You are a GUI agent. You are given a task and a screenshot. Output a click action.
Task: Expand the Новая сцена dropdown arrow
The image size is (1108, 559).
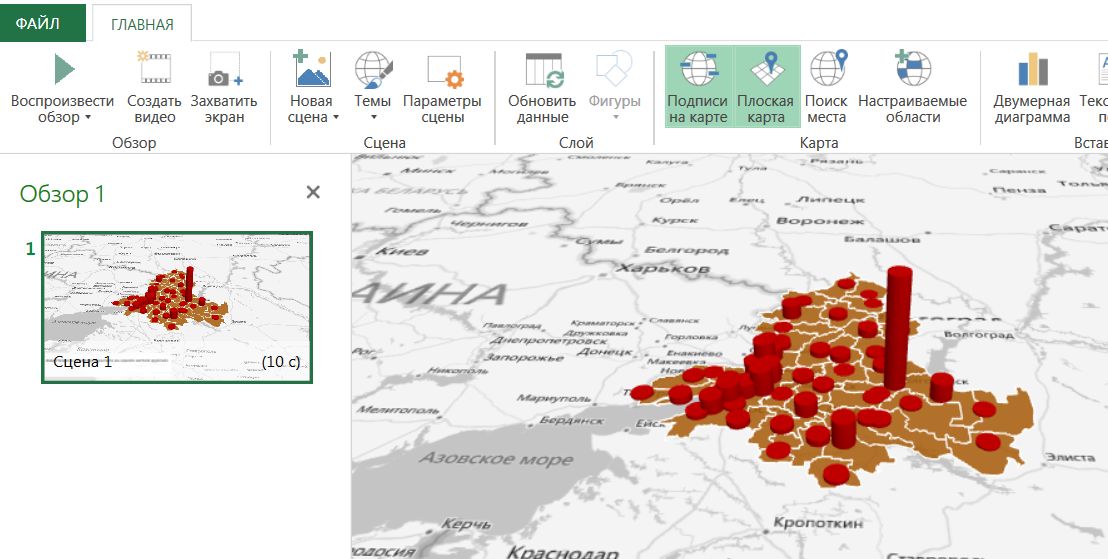[x=335, y=118]
